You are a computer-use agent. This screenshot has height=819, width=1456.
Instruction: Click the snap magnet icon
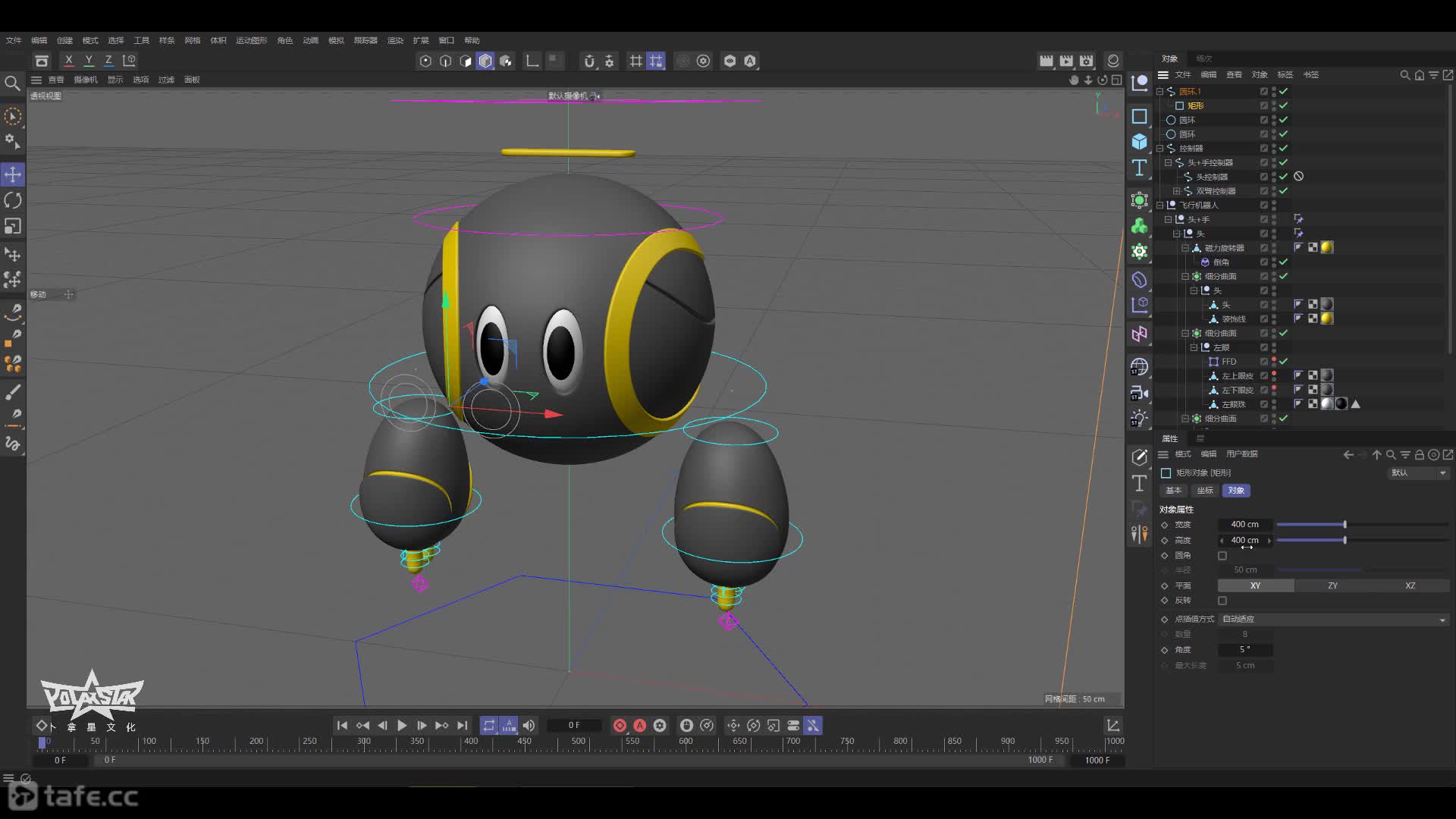[589, 61]
